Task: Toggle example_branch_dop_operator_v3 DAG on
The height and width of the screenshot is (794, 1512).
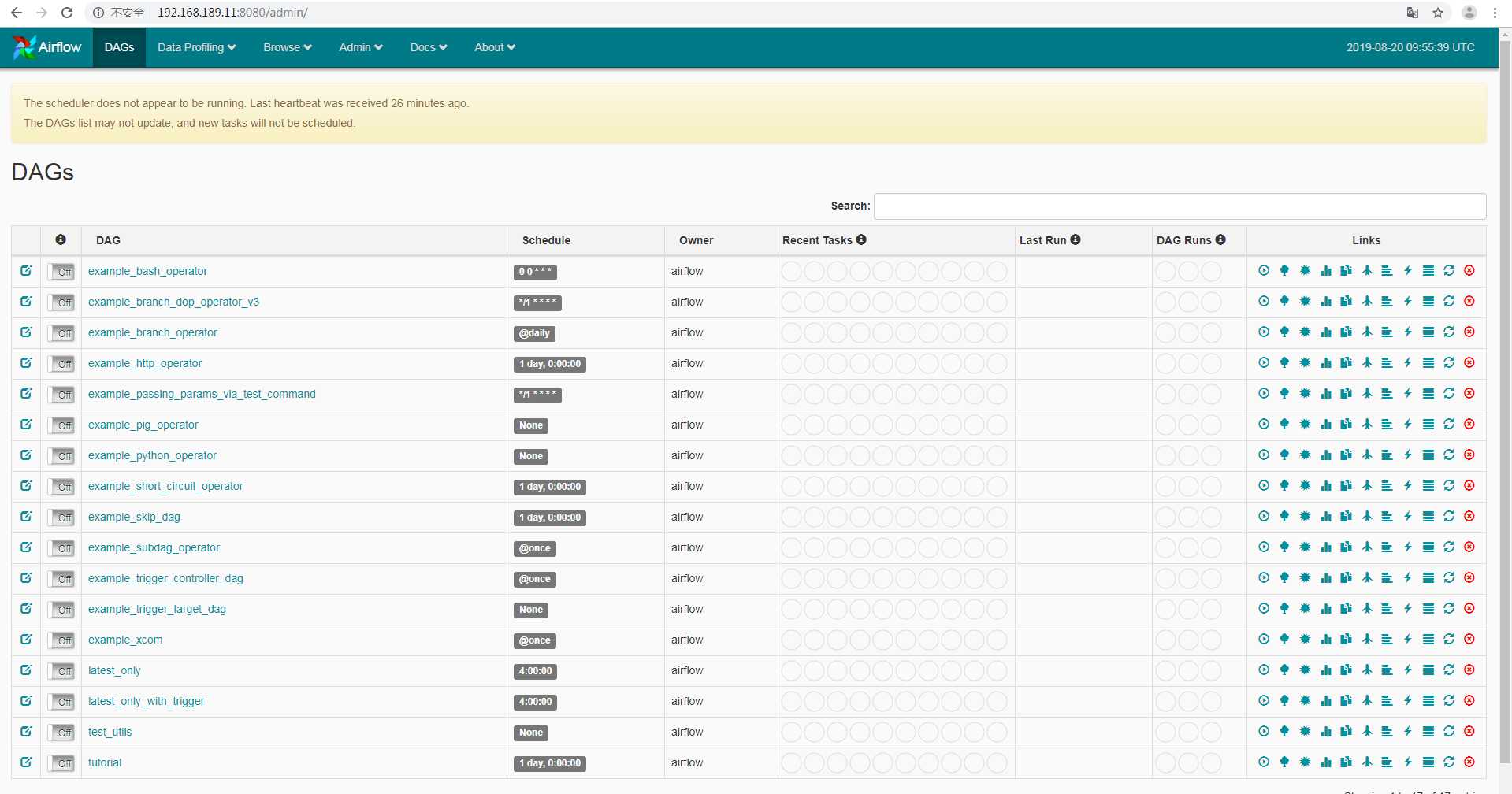Action: (61, 302)
